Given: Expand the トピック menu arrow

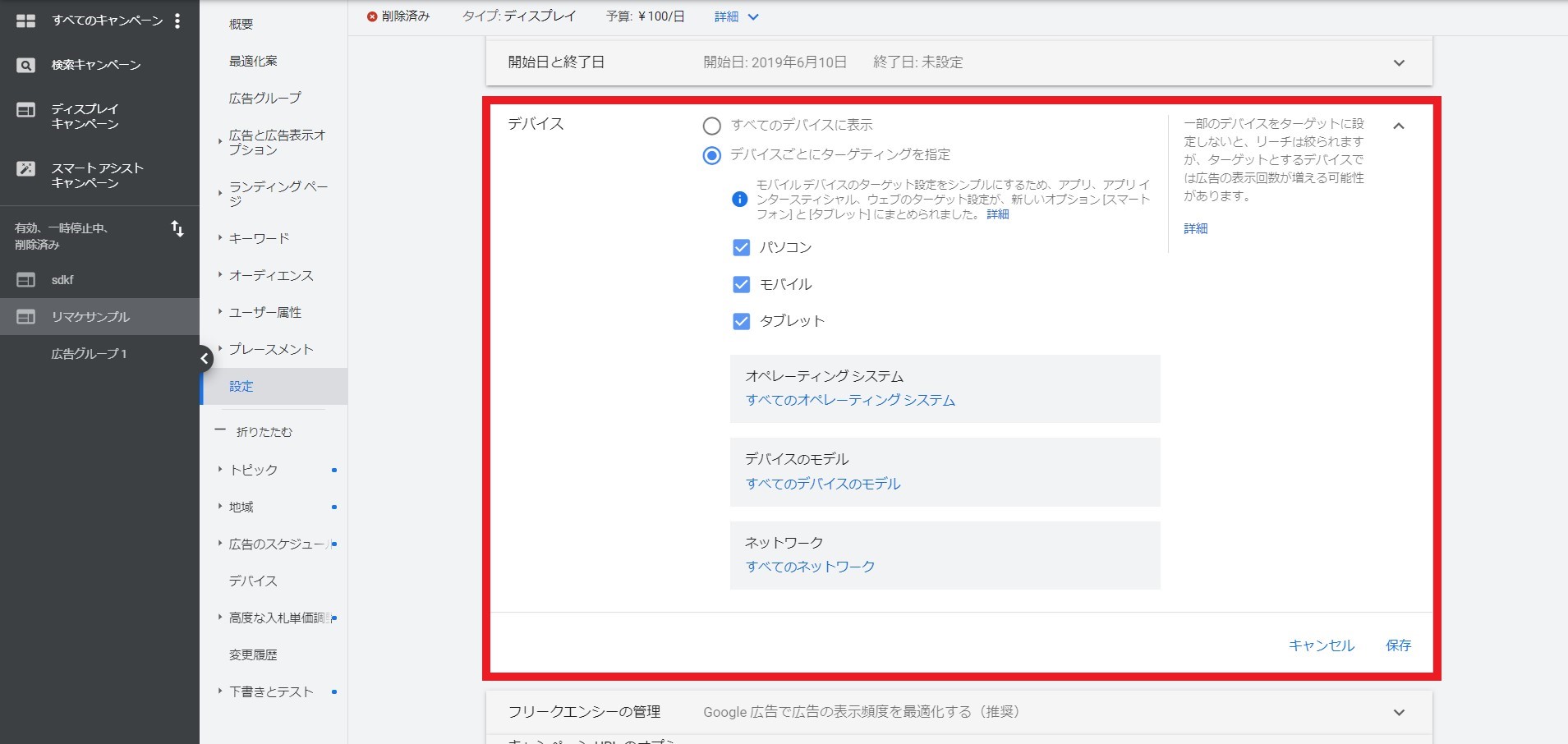Looking at the screenshot, I should coord(220,470).
